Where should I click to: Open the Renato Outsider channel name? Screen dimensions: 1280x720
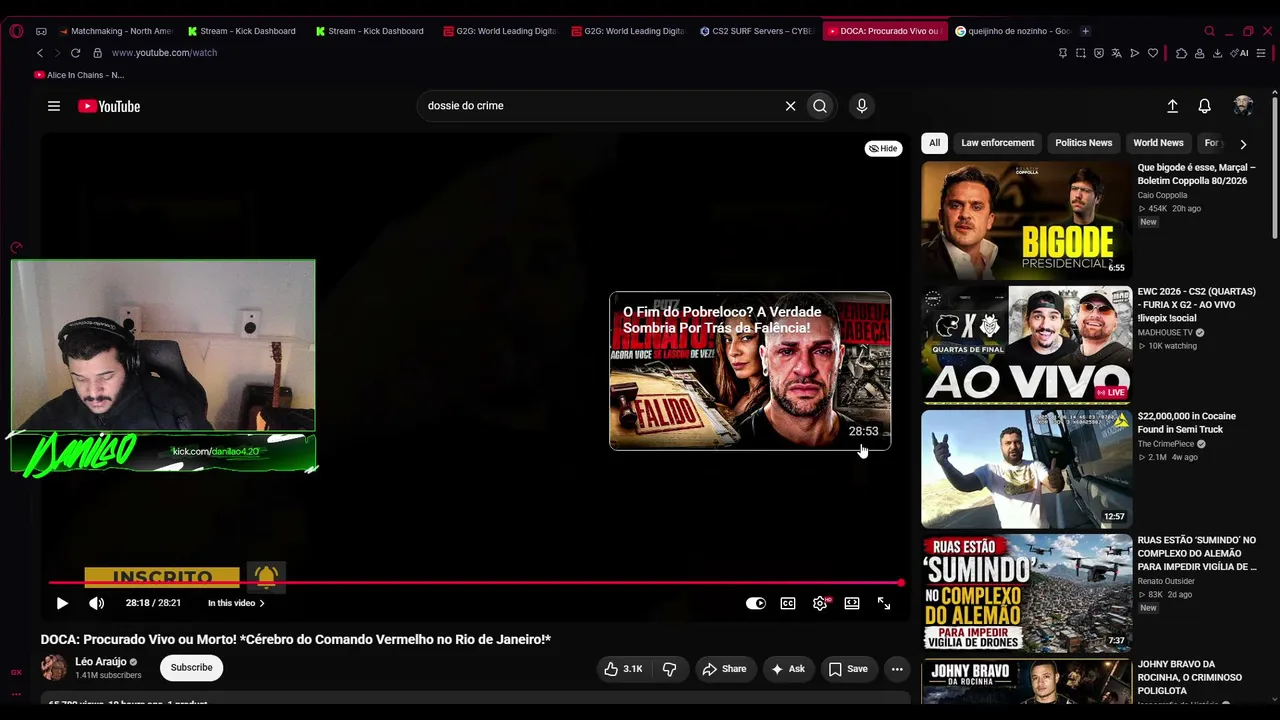(1166, 581)
